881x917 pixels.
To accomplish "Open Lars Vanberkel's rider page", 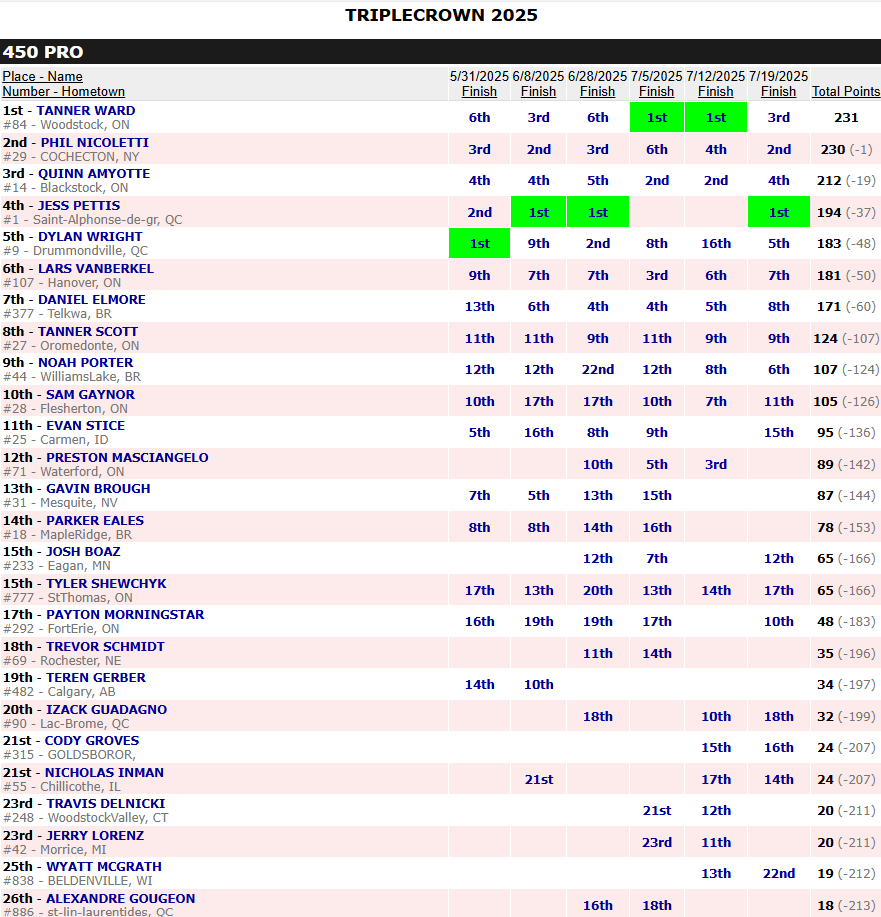I will point(96,269).
